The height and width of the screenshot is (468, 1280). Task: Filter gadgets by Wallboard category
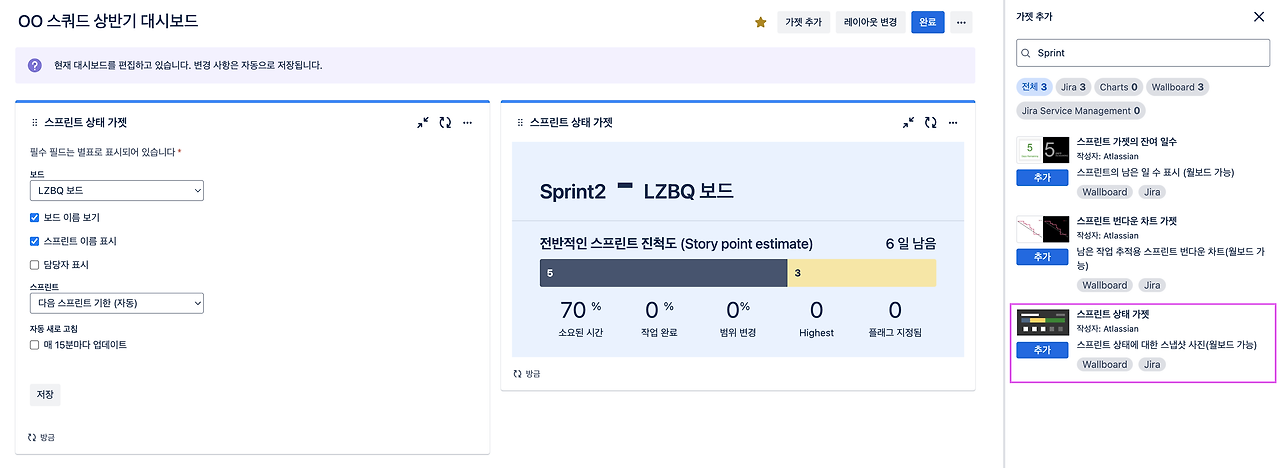point(1178,87)
